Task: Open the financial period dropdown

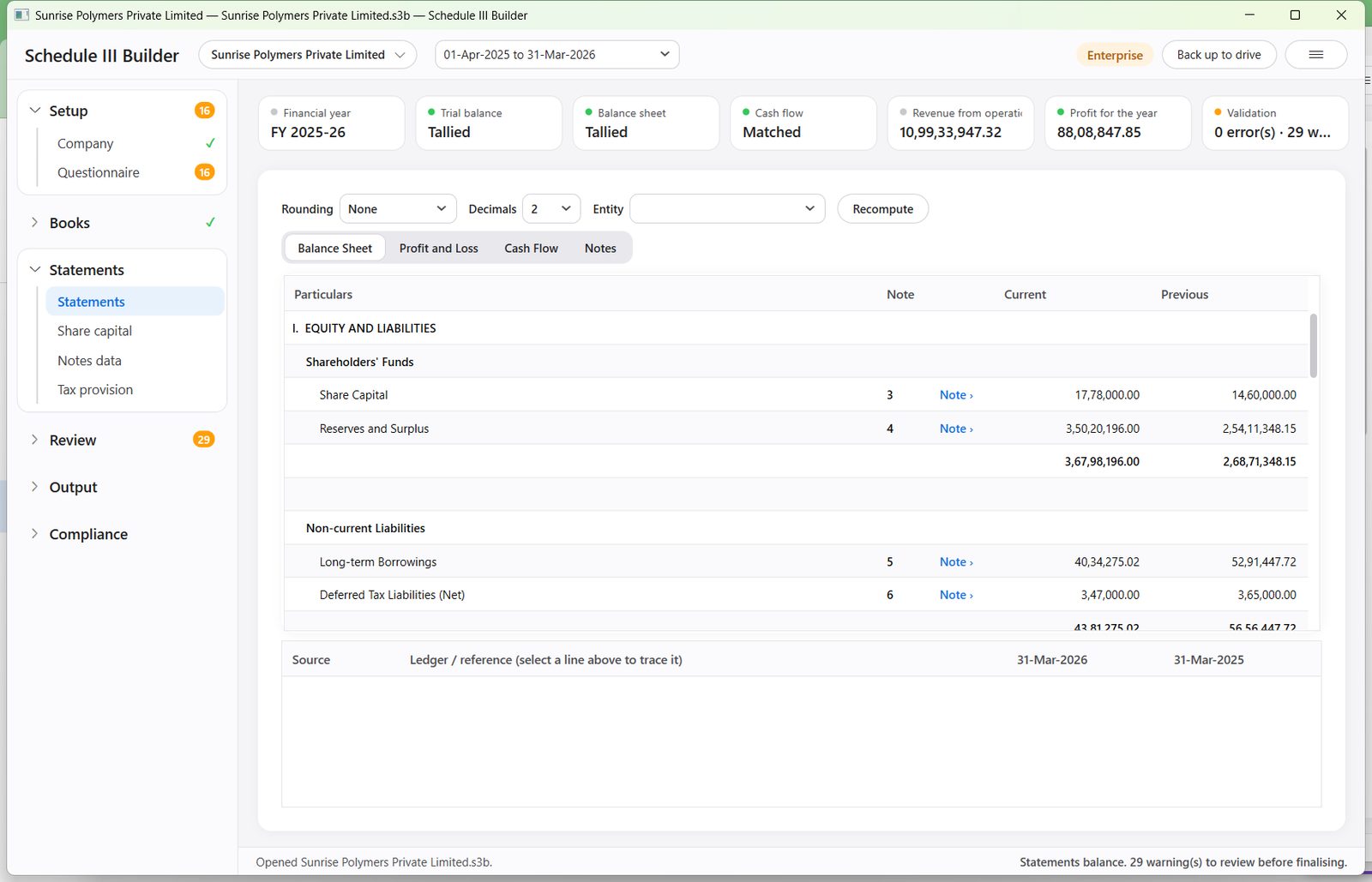Action: point(557,55)
